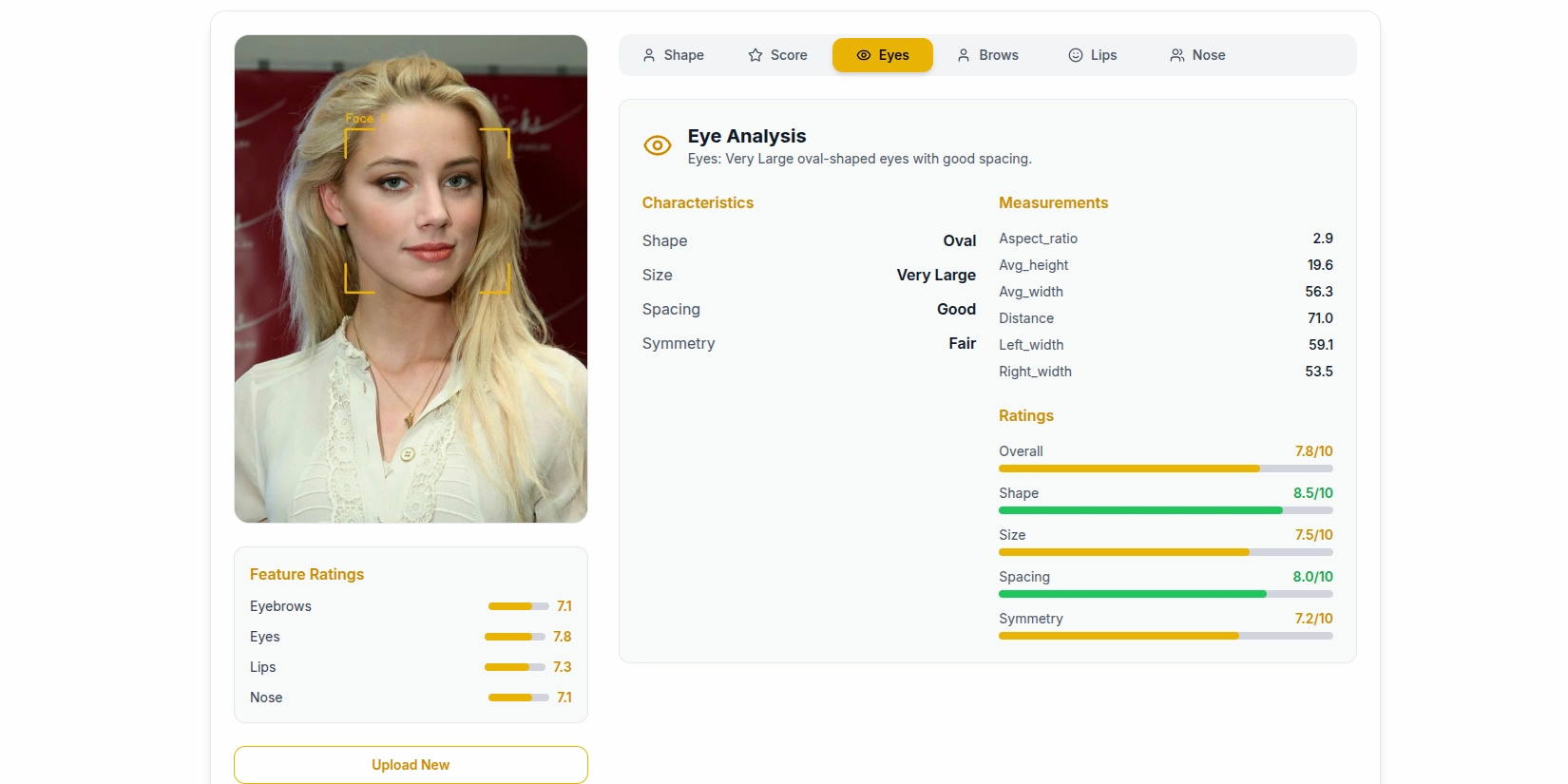The image size is (1568, 784).
Task: Click the green Shape rating bar
Action: [x=1165, y=510]
